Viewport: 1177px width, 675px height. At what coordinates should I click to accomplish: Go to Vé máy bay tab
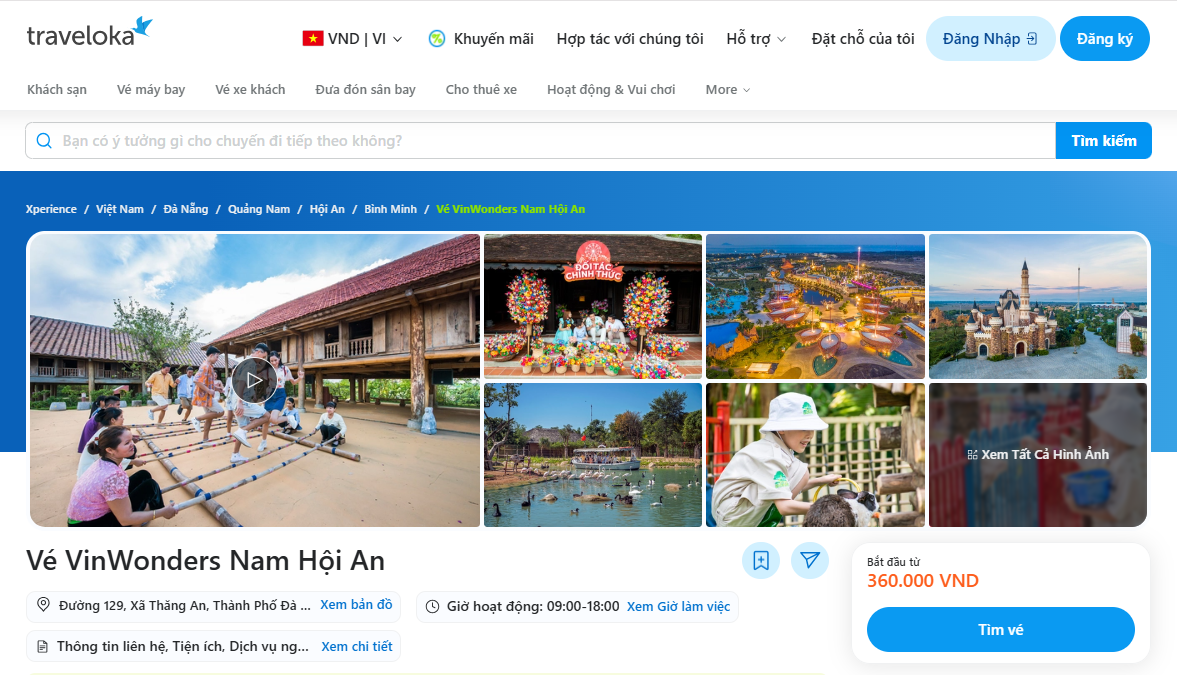click(151, 89)
